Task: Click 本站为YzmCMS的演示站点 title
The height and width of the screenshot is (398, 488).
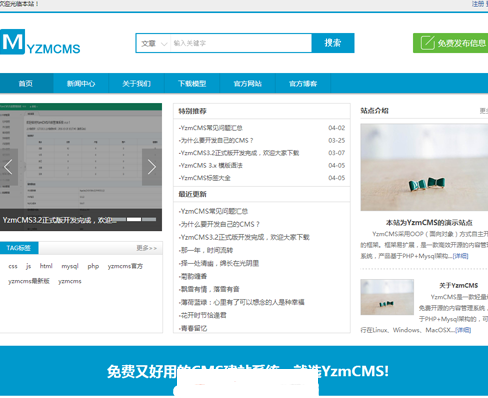Action: pyautogui.click(x=429, y=222)
